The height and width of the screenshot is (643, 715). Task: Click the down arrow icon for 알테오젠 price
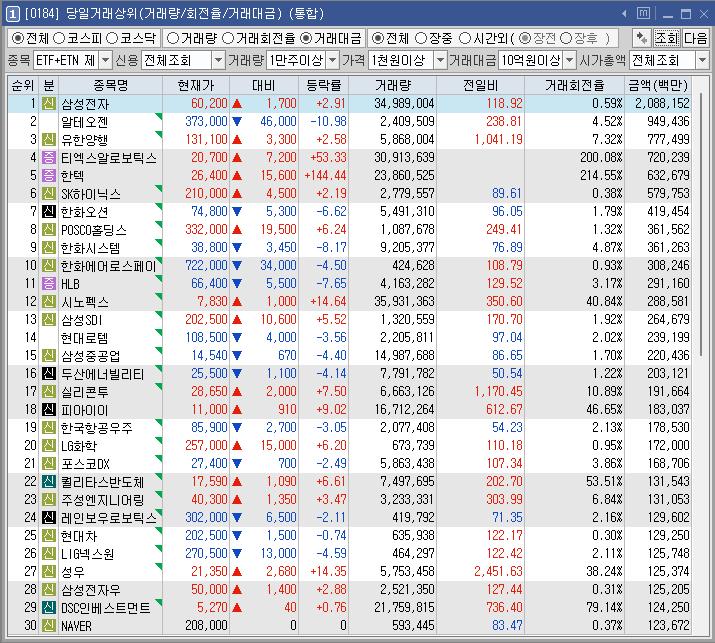237,122
